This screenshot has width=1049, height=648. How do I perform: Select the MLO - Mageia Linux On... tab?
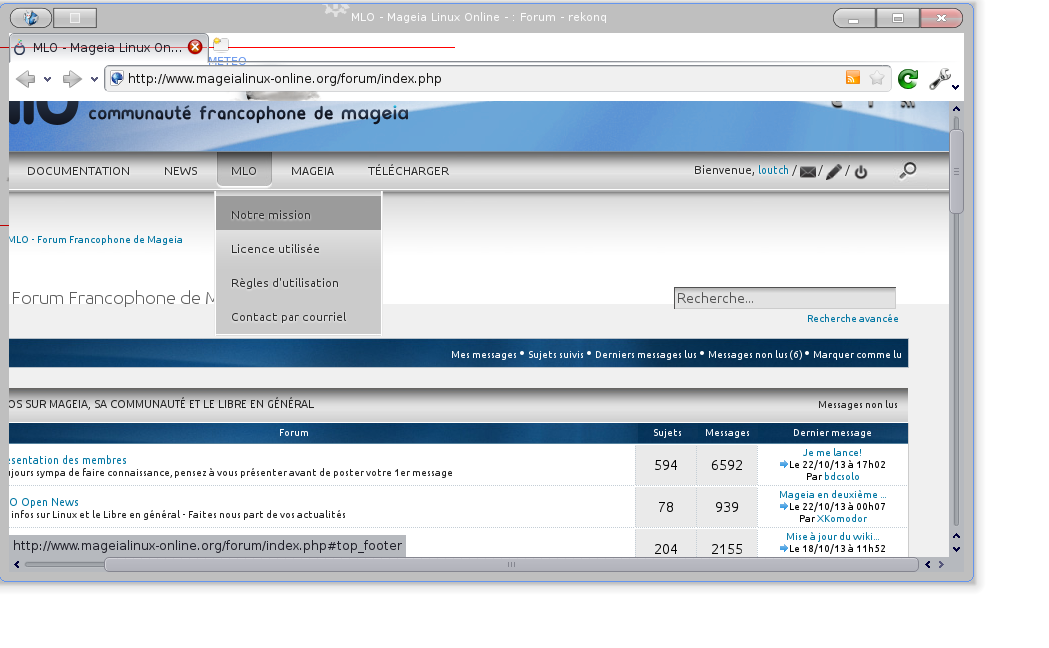[x=108, y=47]
